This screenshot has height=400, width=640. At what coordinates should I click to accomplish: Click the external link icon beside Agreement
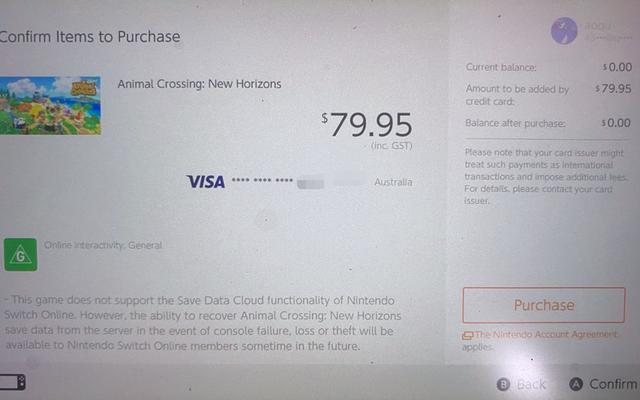pos(468,335)
